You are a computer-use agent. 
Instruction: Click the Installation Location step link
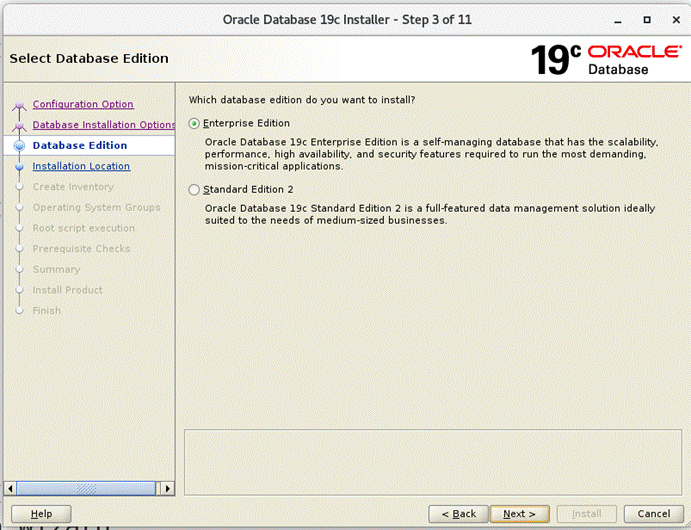coord(81,166)
